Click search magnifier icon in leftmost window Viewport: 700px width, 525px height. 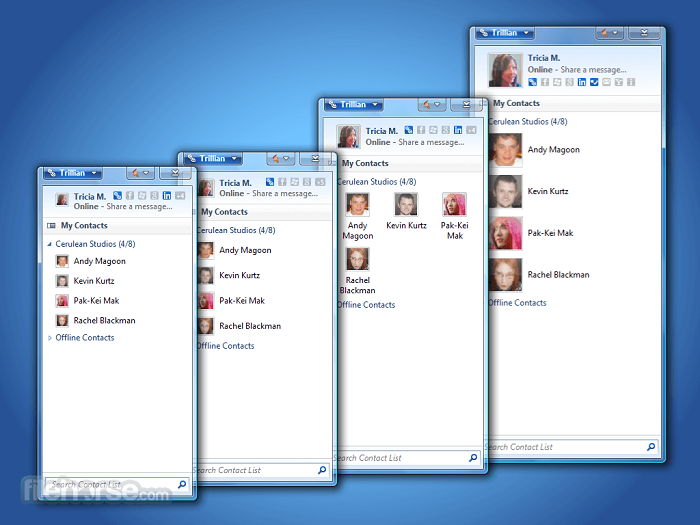coord(181,485)
